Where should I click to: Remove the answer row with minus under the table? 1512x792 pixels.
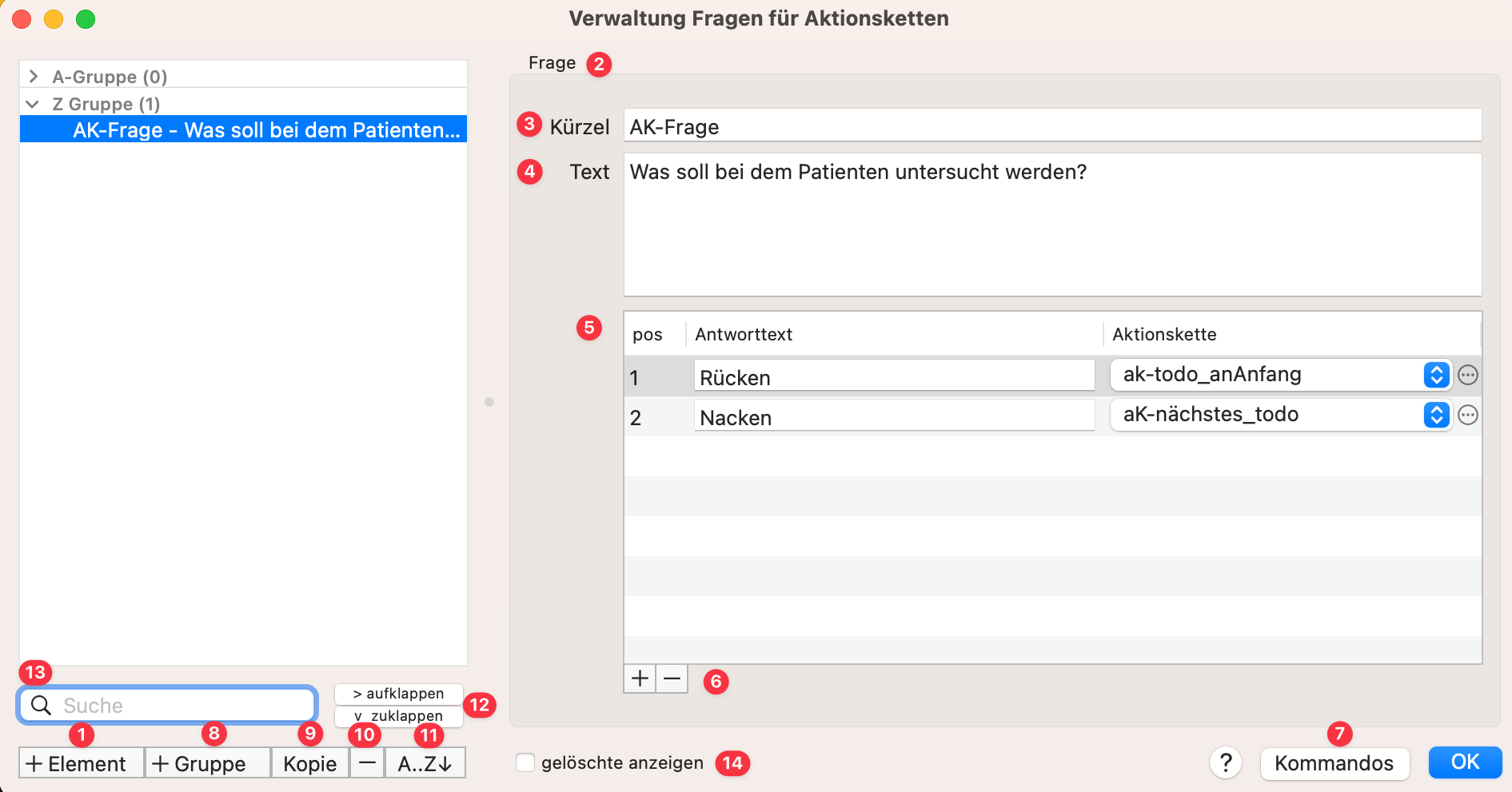coord(672,679)
